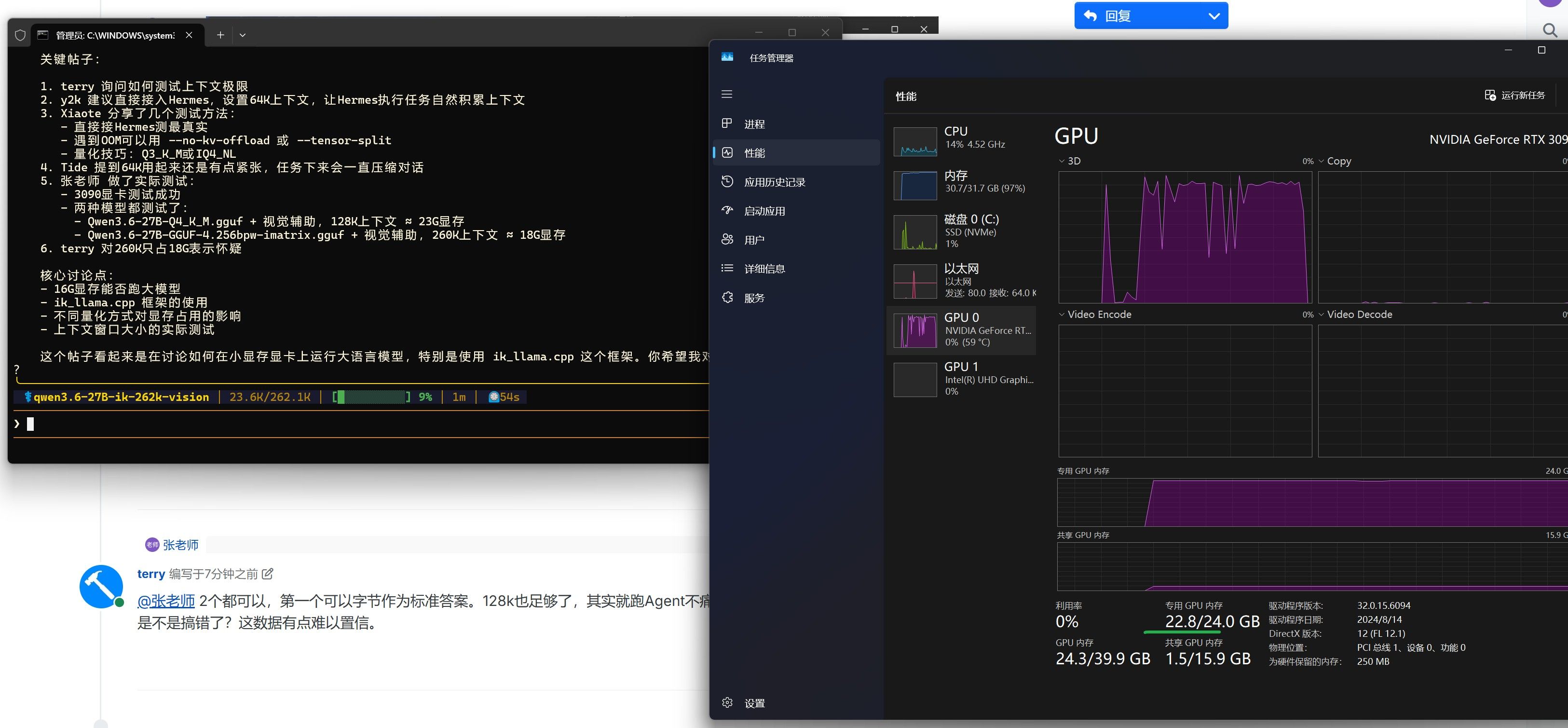
Task: Click the 编写于7分钟之前 post timestamp
Action: pos(213,574)
